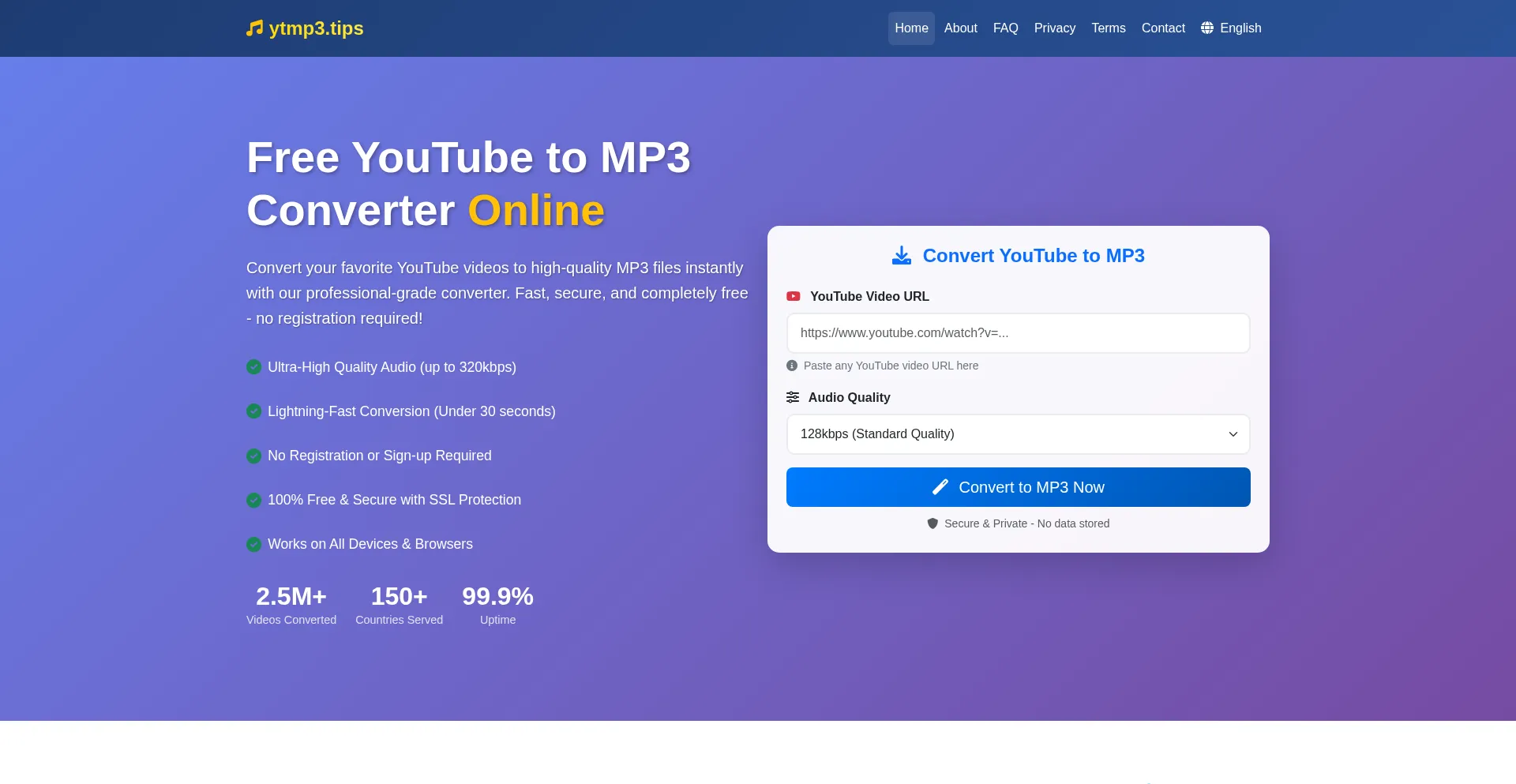Image resolution: width=1516 pixels, height=784 pixels.
Task: Click the shield icon by Secure & Private
Action: click(932, 523)
